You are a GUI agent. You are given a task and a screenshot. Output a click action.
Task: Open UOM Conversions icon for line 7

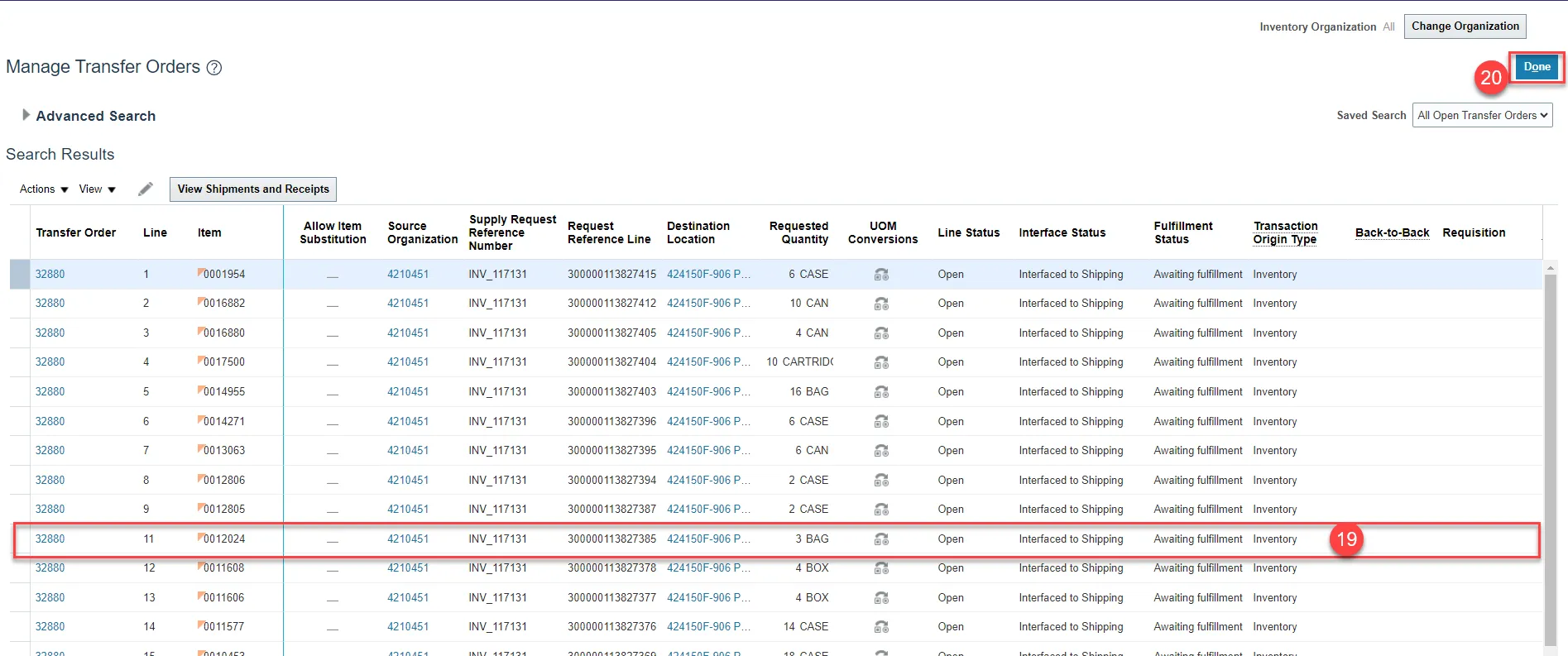pyautogui.click(x=881, y=451)
